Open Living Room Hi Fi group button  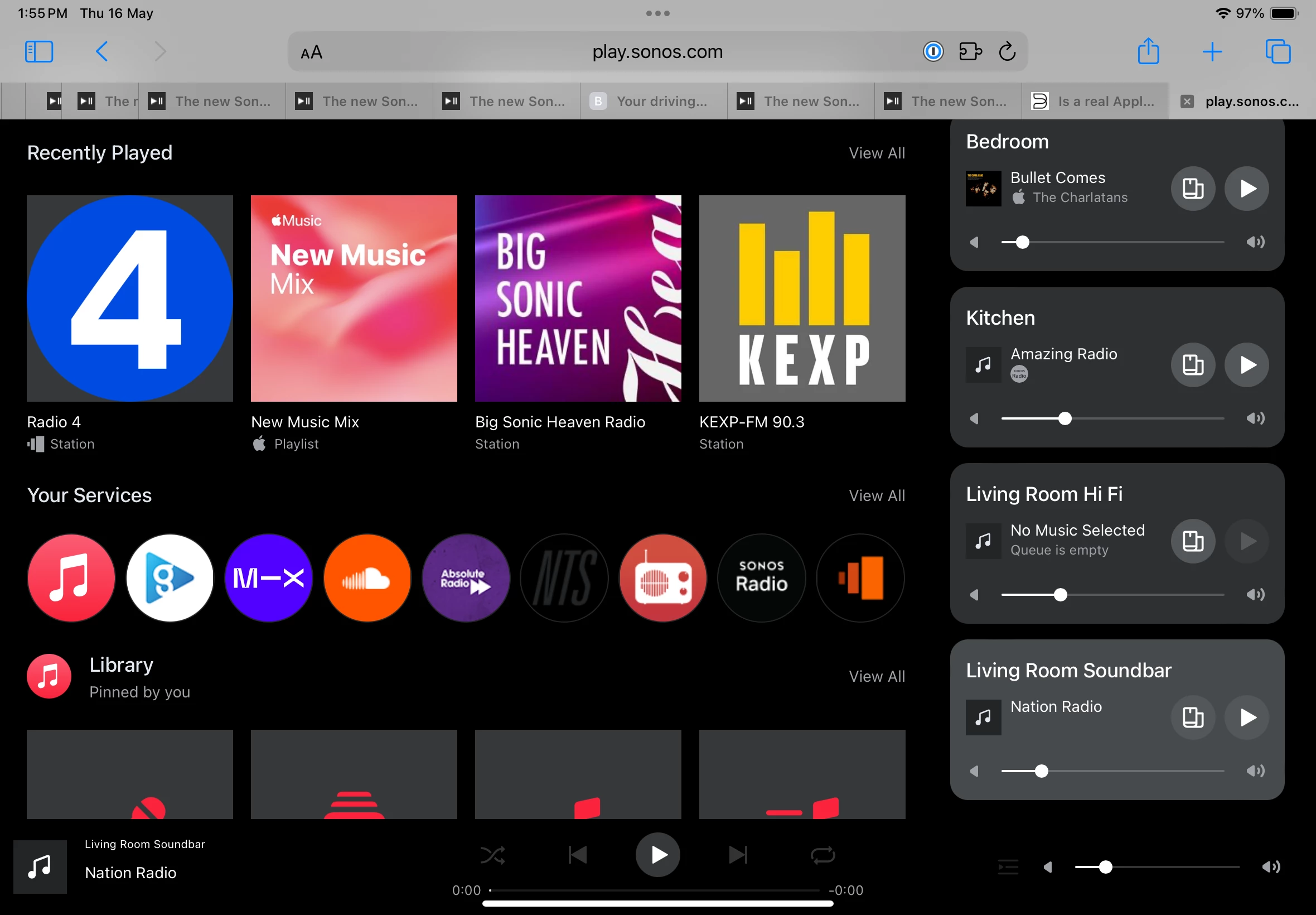[1193, 541]
